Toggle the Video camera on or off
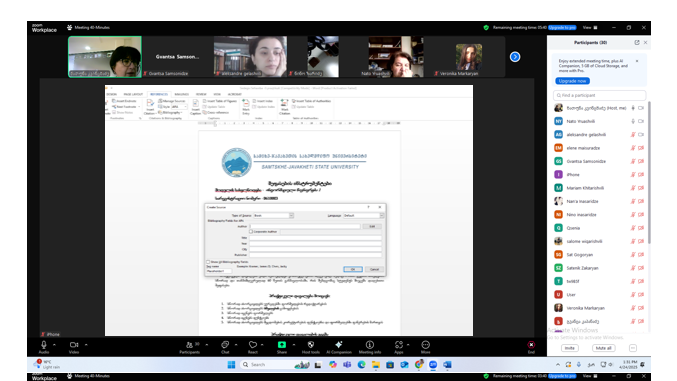Screen dimensions: 677x381 (x=74, y=345)
